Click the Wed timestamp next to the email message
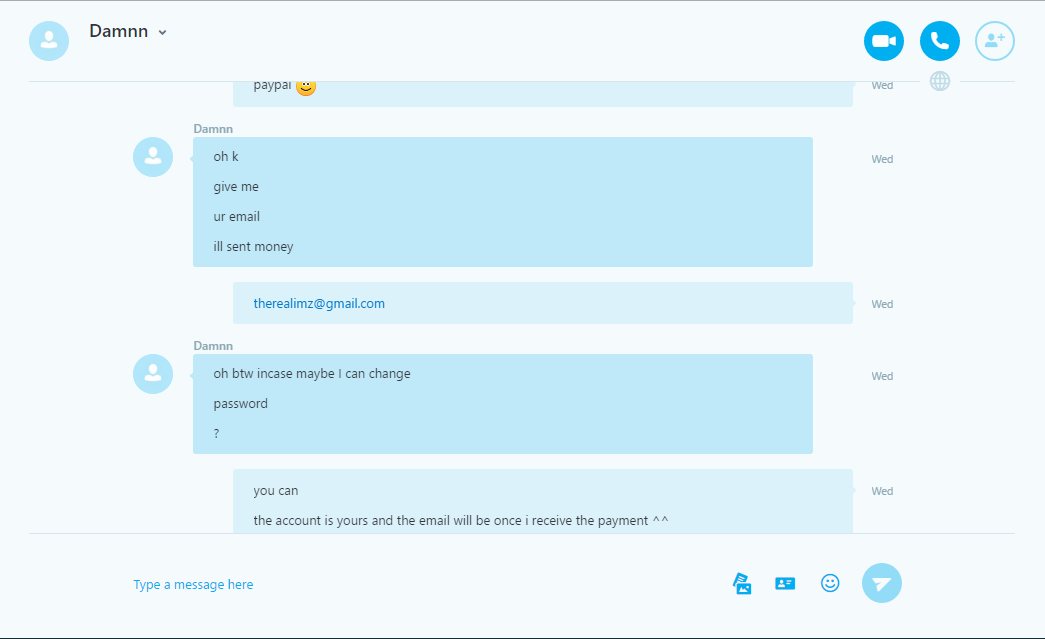This screenshot has width=1045, height=639. coord(882,305)
